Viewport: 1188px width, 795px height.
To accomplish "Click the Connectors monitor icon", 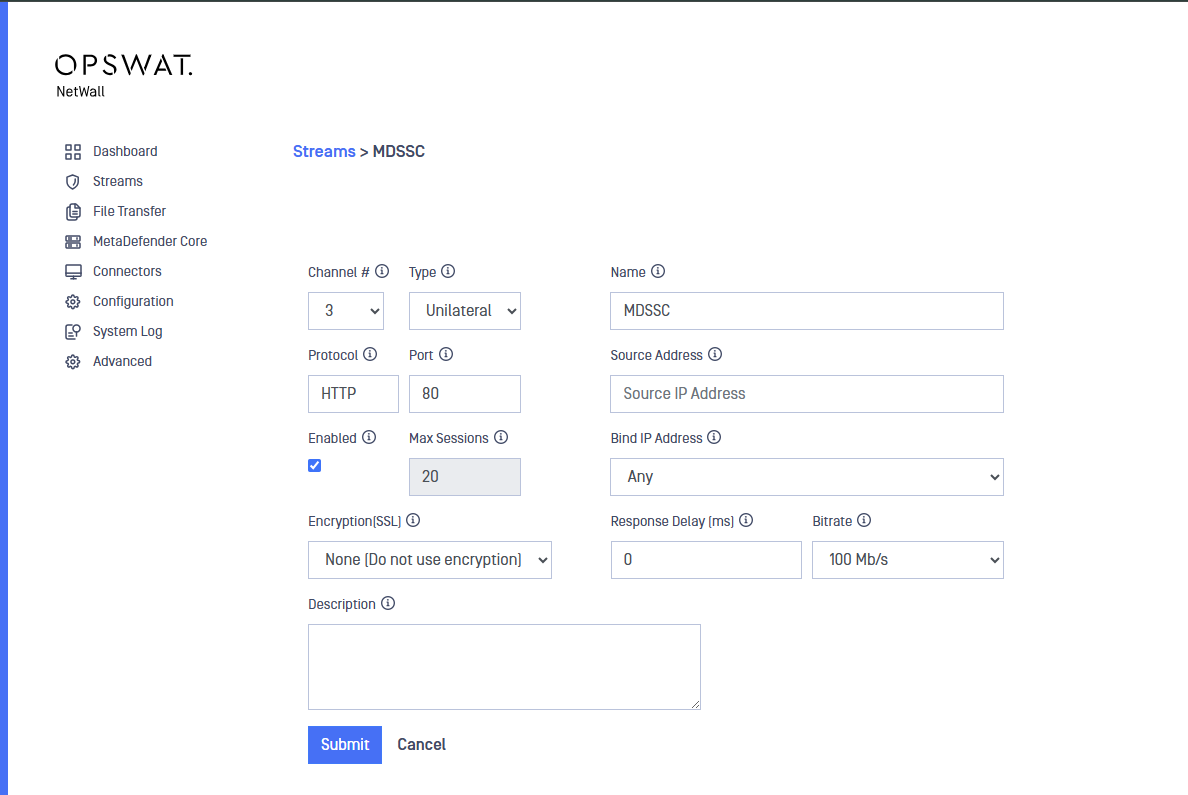I will point(73,271).
